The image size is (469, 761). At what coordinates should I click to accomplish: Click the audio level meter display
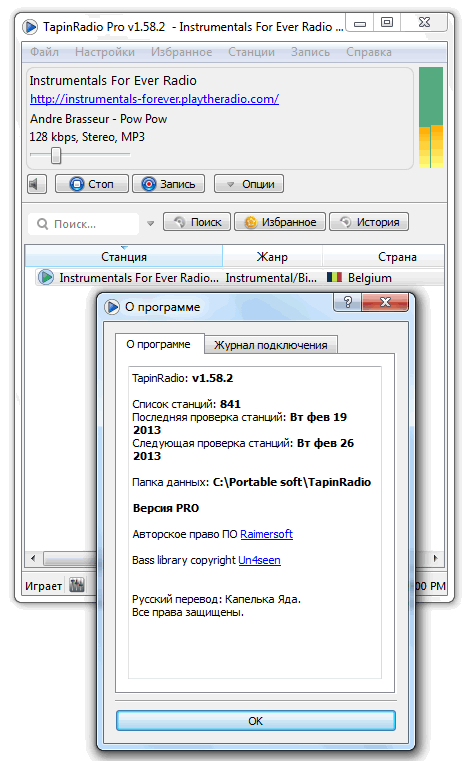click(431, 117)
